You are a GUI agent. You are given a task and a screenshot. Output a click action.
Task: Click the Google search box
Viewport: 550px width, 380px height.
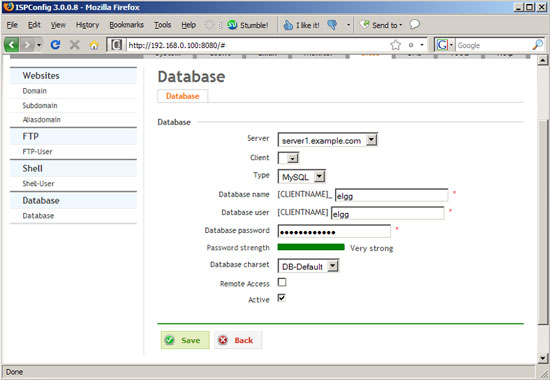493,45
